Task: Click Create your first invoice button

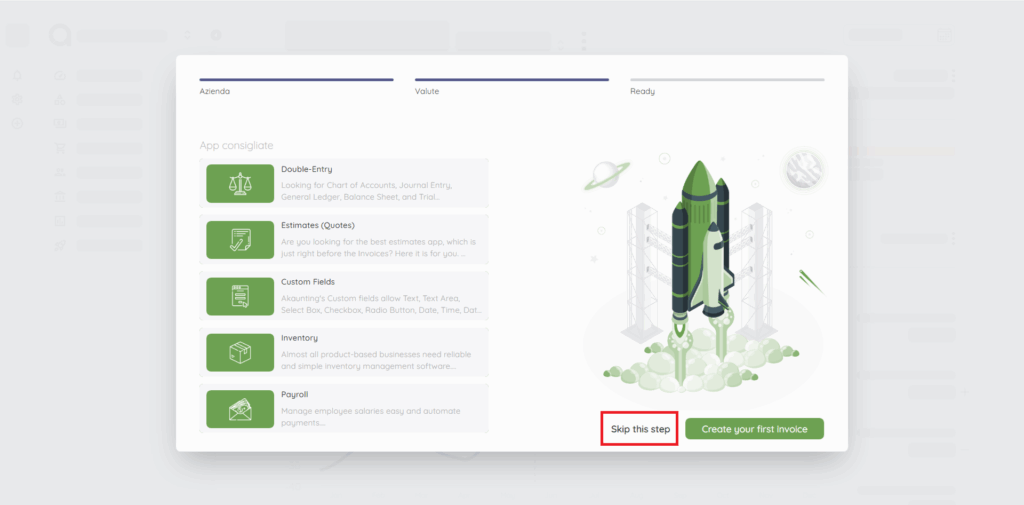Action: coord(754,429)
